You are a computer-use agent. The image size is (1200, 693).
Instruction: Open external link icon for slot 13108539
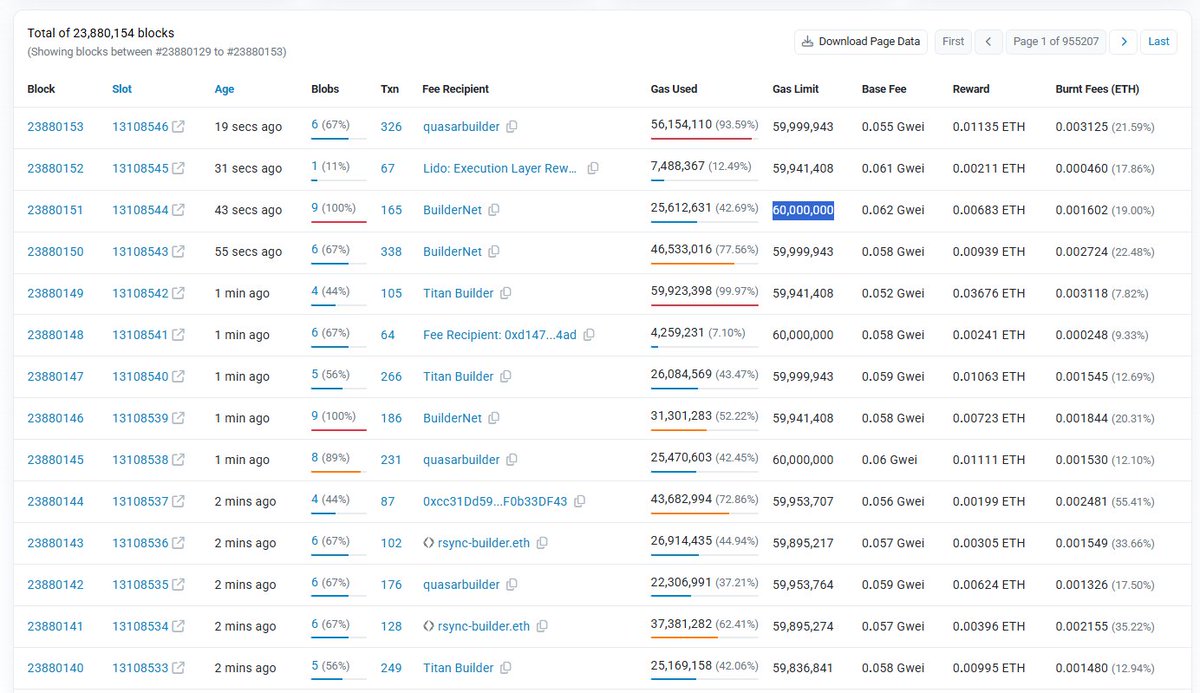178,418
